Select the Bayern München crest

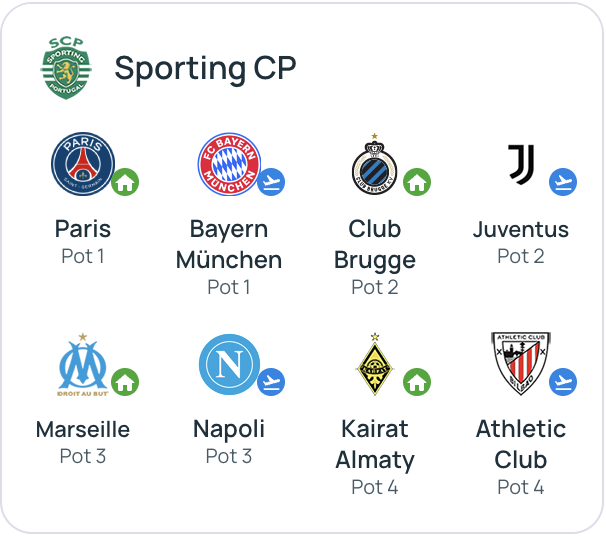click(229, 165)
